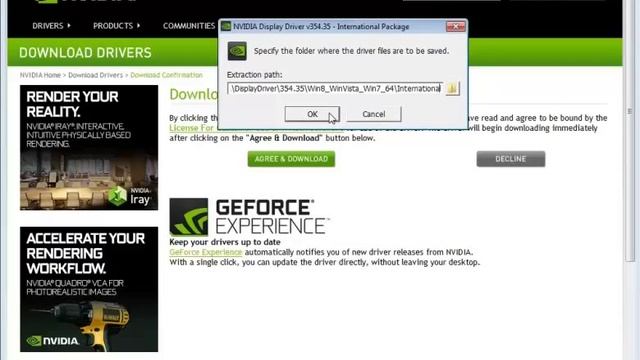Open the Communities menu
Screen dimensions: 640x360
tap(189, 26)
